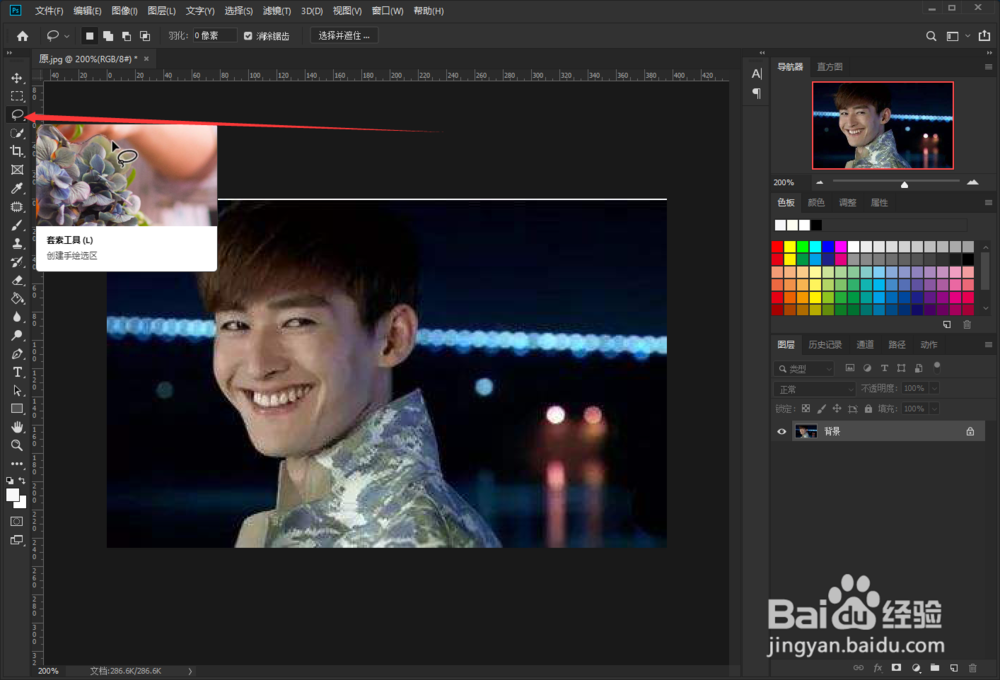The height and width of the screenshot is (680, 1000).
Task: Select the Rectangular Marquee tool
Action: (17, 96)
